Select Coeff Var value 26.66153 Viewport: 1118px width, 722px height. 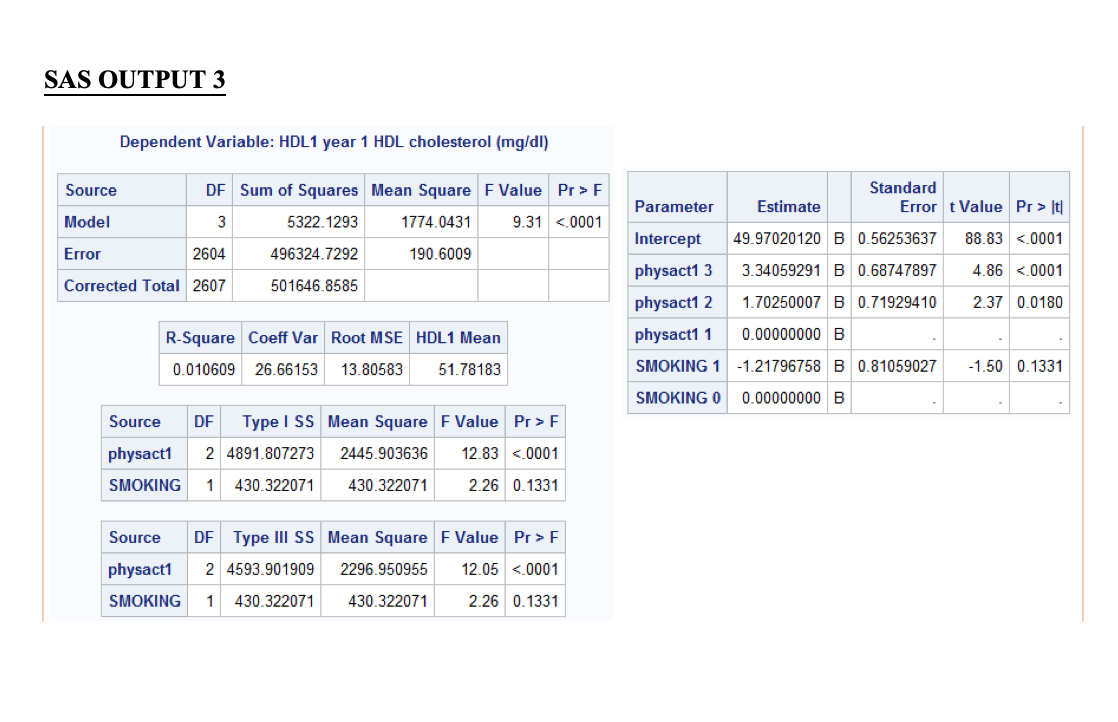(x=286, y=370)
